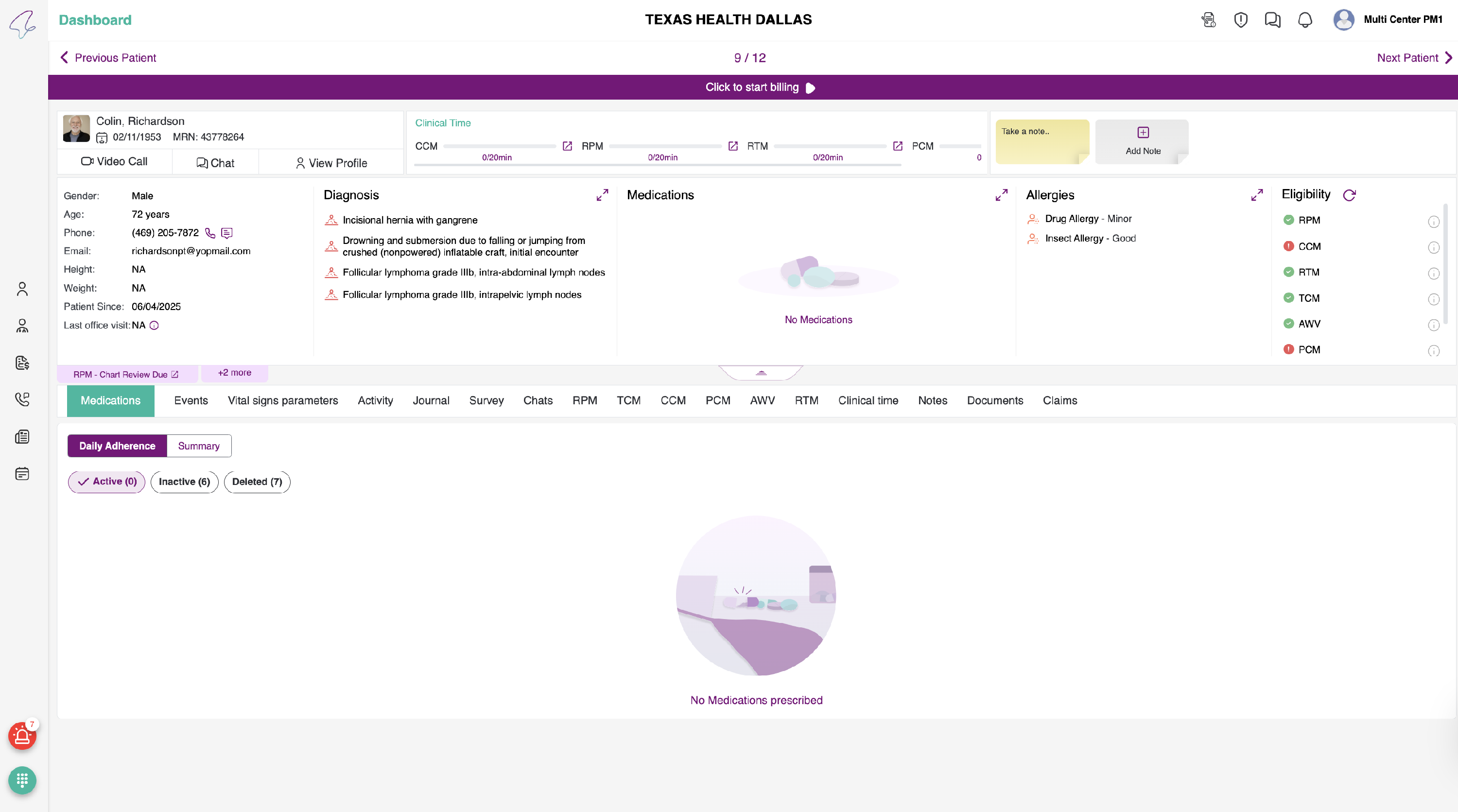Screen dimensions: 1458x812
Task: Click the phone call icon next to phone number
Action: coord(210,233)
